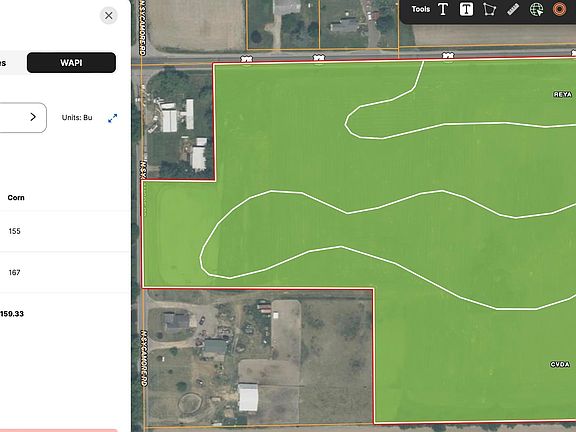This screenshot has width=576, height=432.
Task: Click the Units: Bu label
Action: pyautogui.click(x=77, y=118)
